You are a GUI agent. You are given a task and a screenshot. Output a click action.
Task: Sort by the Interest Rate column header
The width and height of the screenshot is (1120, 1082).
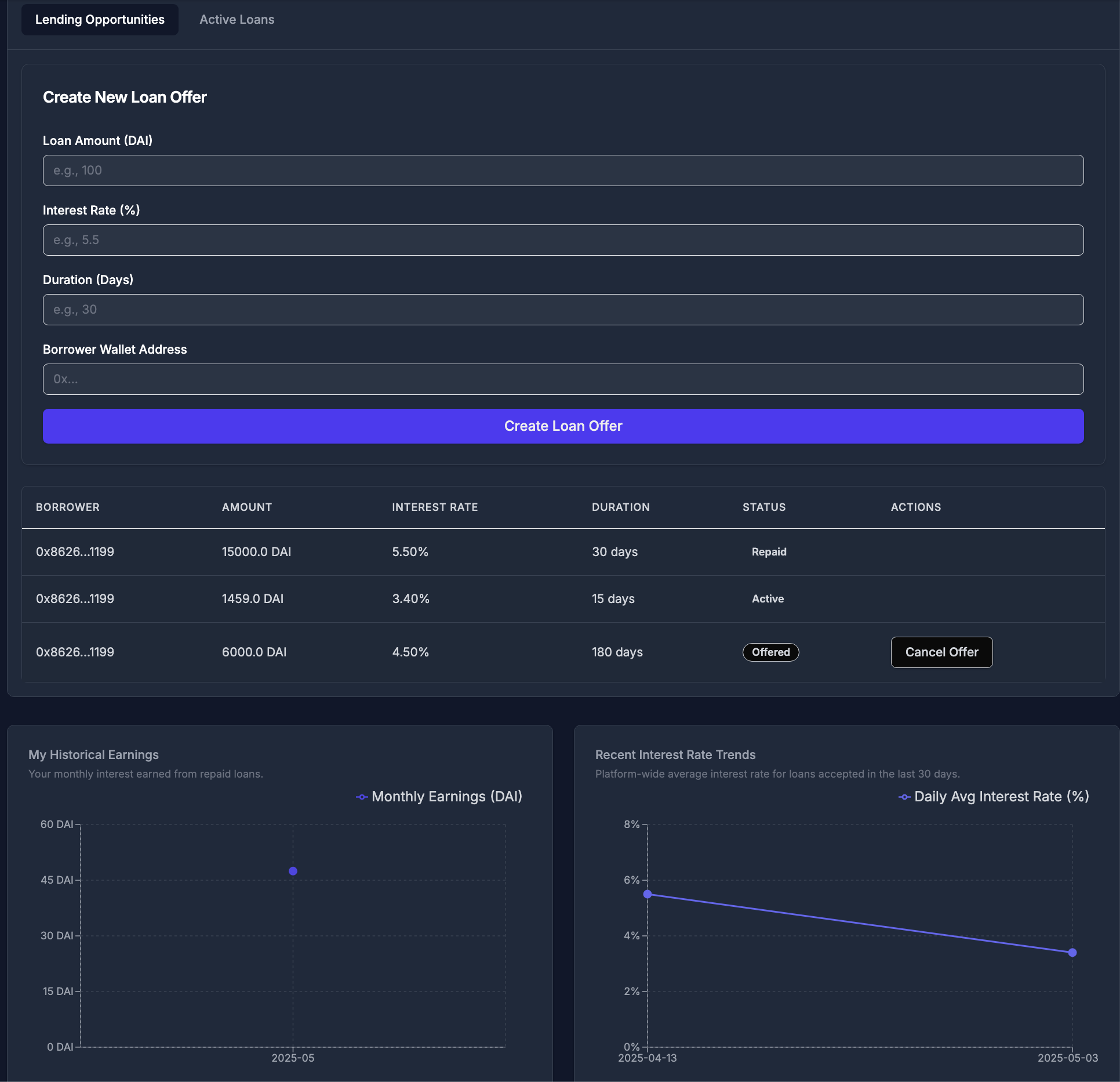click(x=435, y=507)
